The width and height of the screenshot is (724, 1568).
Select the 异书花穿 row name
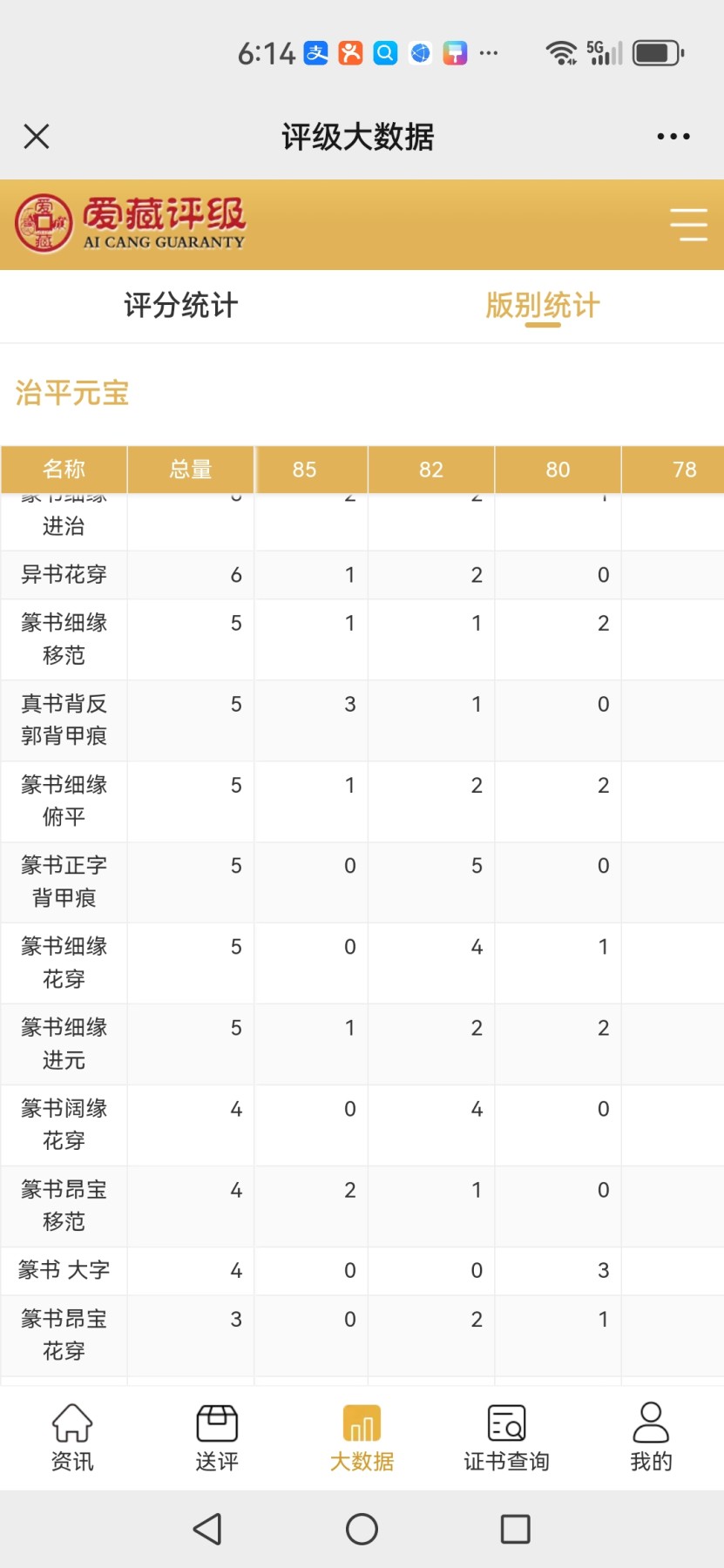click(64, 575)
